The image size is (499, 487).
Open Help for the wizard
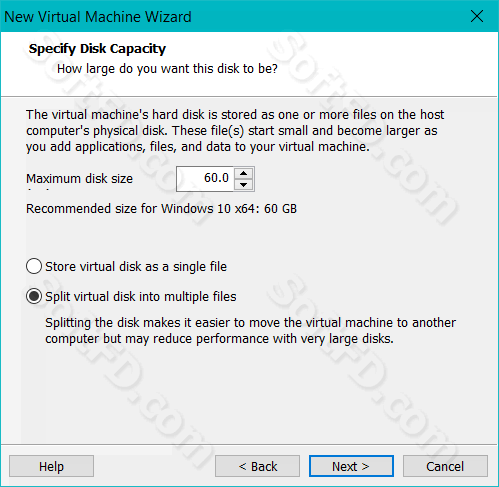coord(51,466)
